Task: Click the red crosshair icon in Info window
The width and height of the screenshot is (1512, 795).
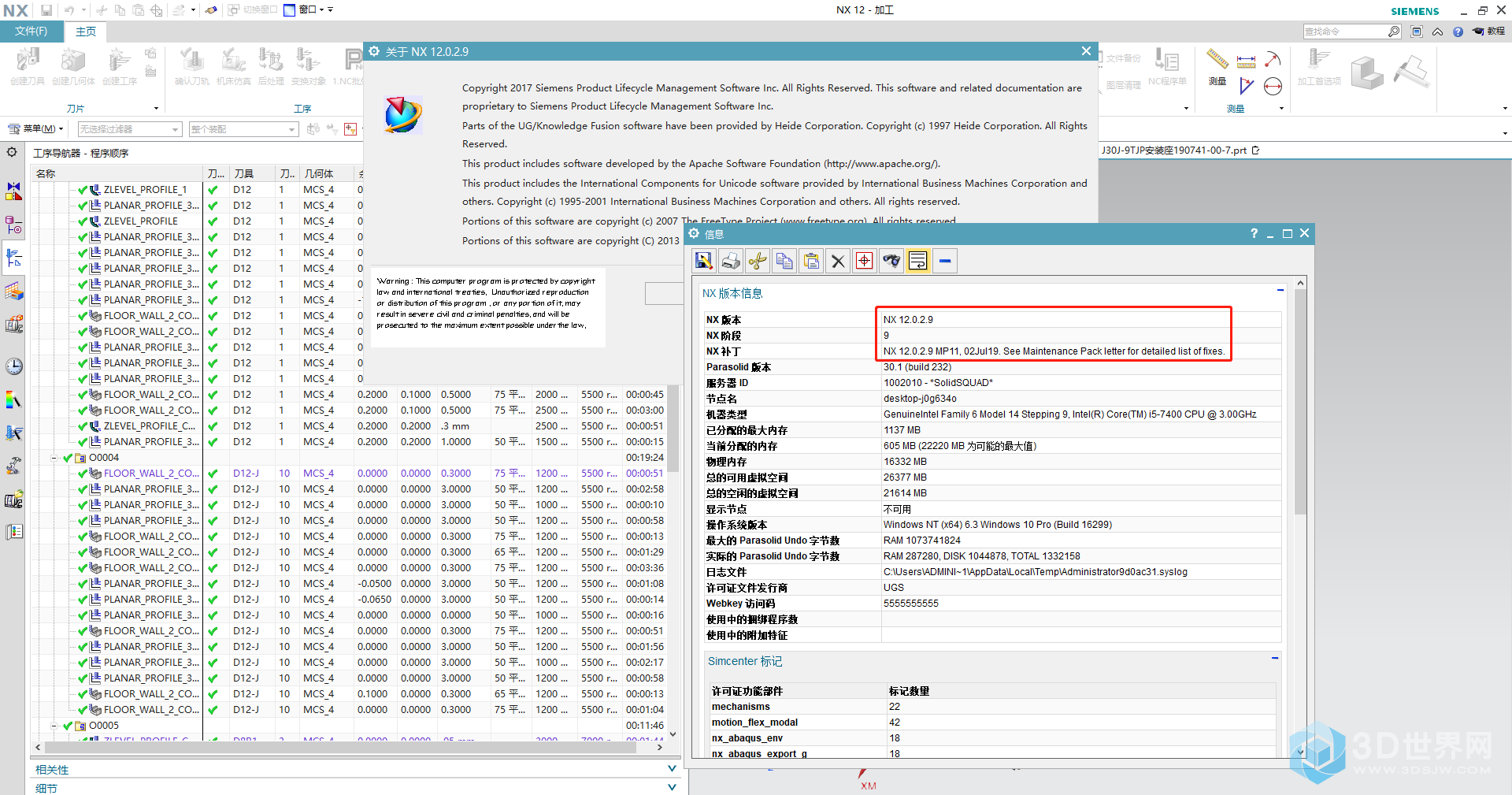Action: (865, 261)
